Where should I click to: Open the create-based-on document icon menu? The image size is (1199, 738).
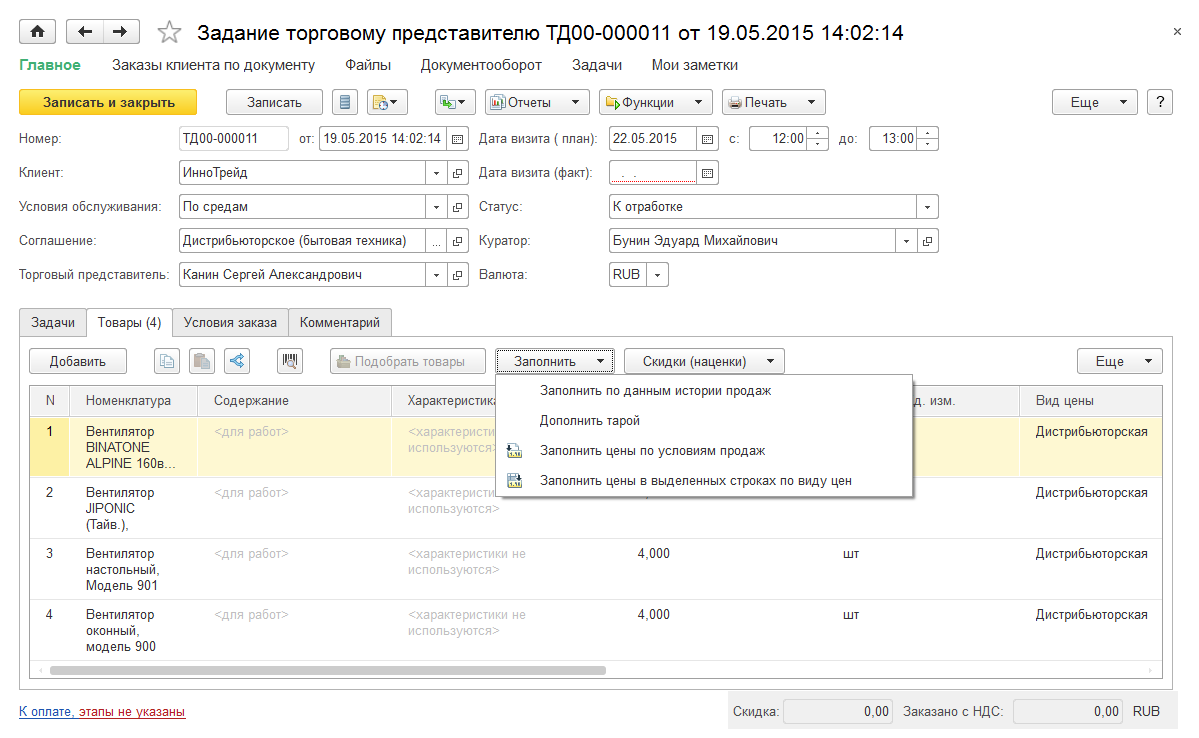pos(387,102)
